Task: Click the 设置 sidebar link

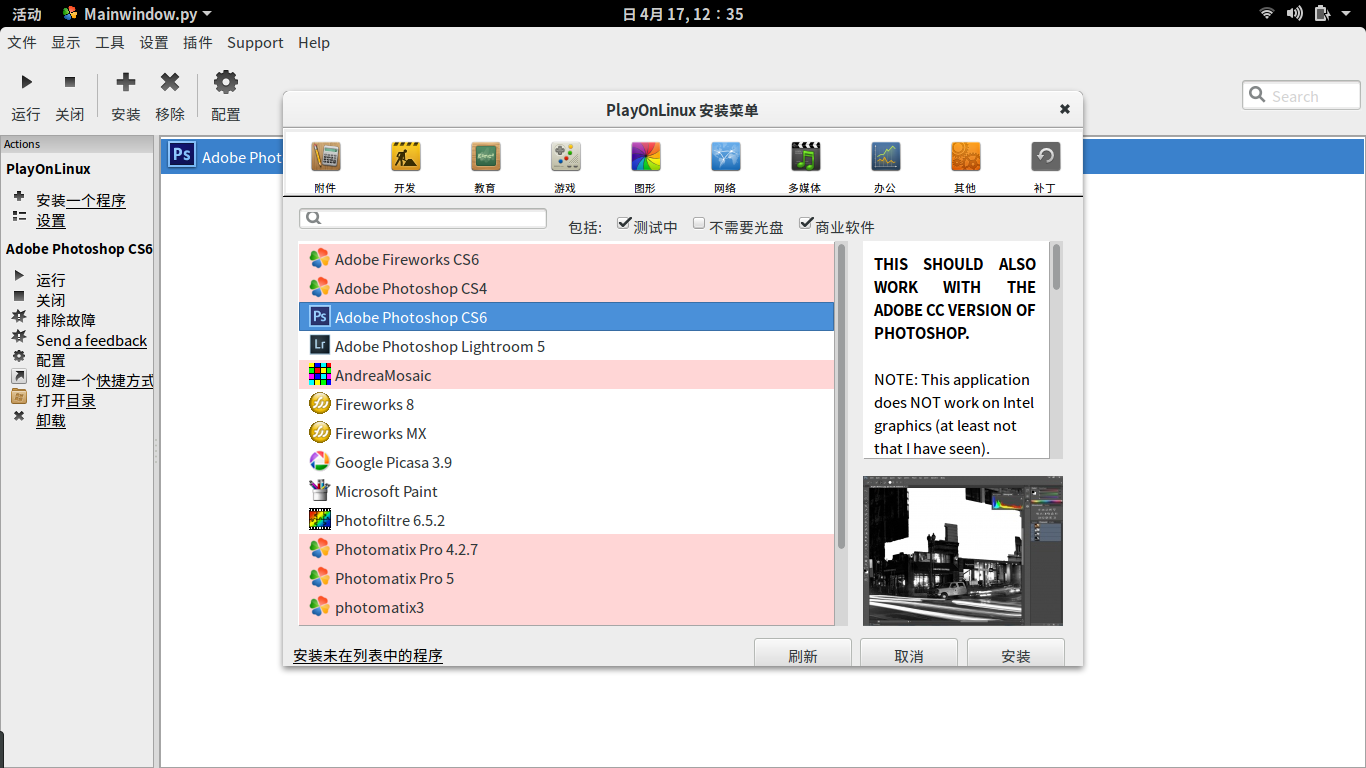Action: pos(51,220)
